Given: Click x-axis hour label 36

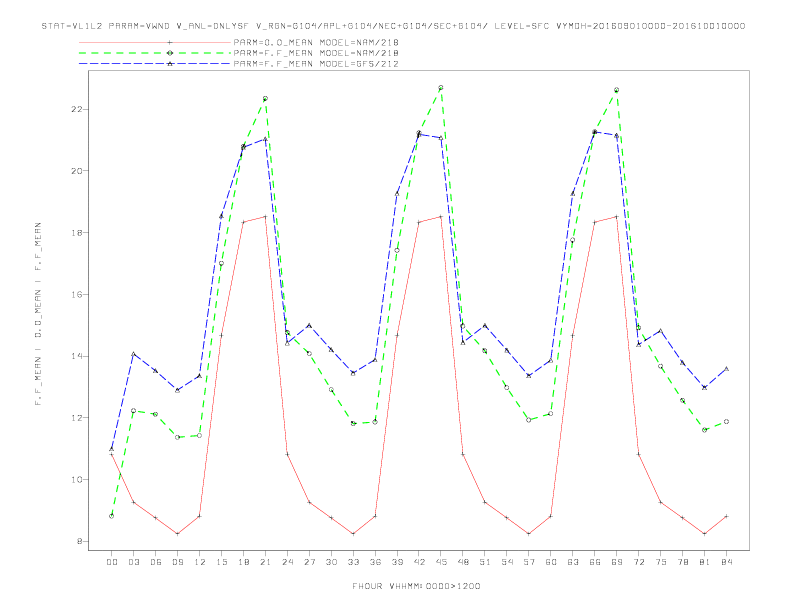Looking at the screenshot, I should (375, 562).
